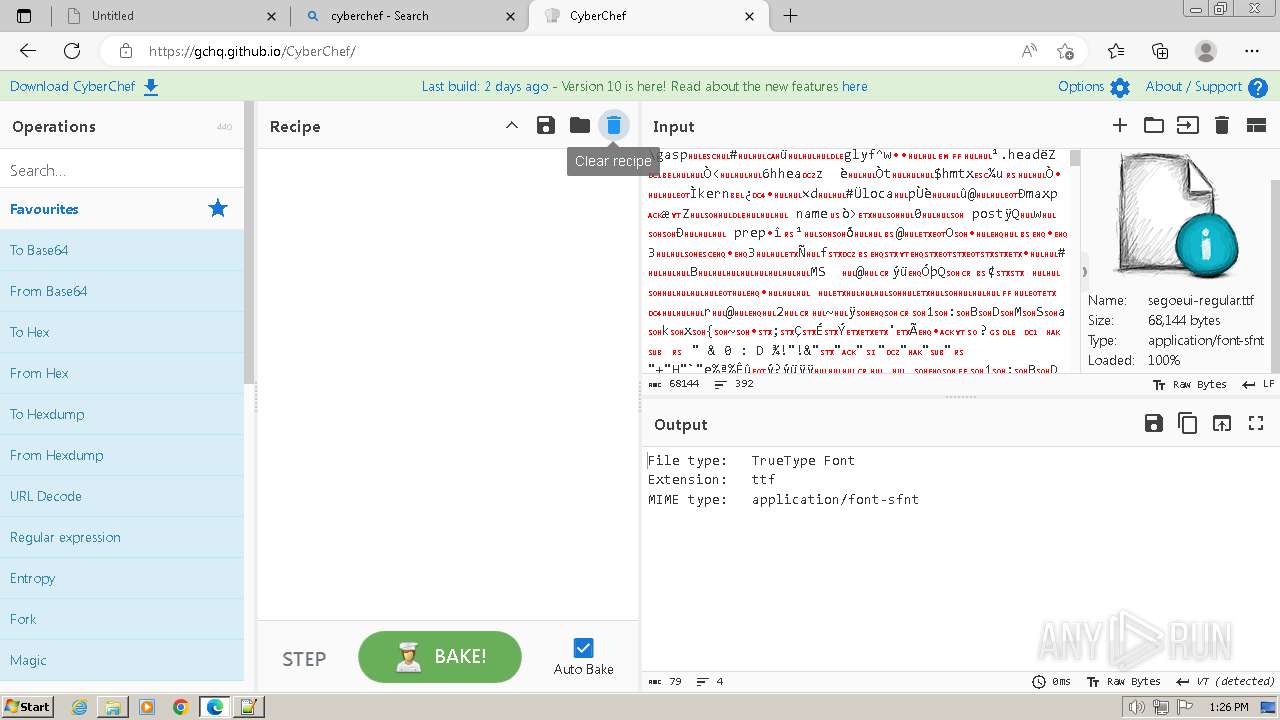Open folder as input
Viewport: 1280px width, 720px height.
click(1154, 125)
